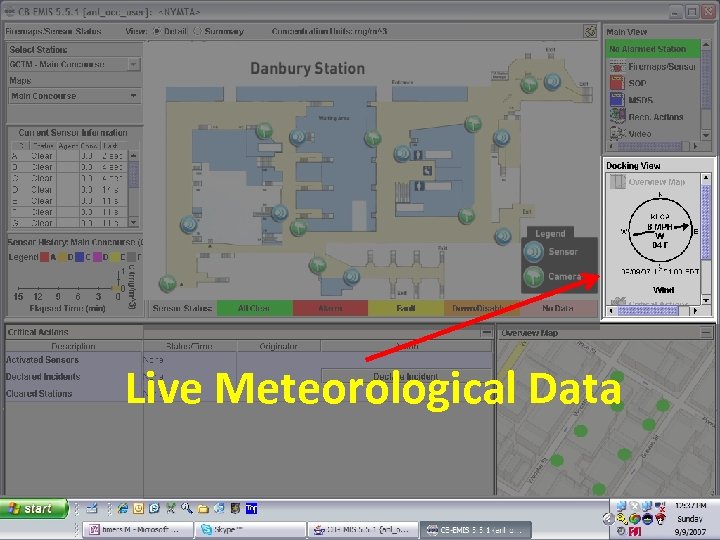Click the magenta D swatch in Sensor History legend
This screenshot has width=720, height=540.
97,257
